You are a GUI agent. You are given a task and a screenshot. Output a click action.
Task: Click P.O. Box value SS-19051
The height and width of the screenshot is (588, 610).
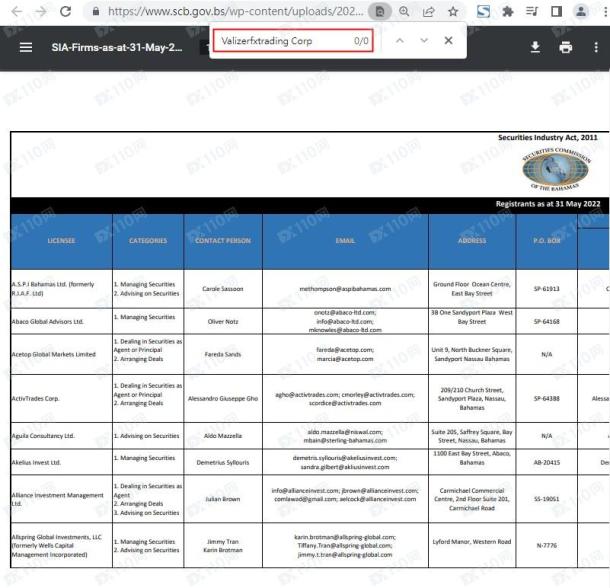pyautogui.click(x=547, y=499)
